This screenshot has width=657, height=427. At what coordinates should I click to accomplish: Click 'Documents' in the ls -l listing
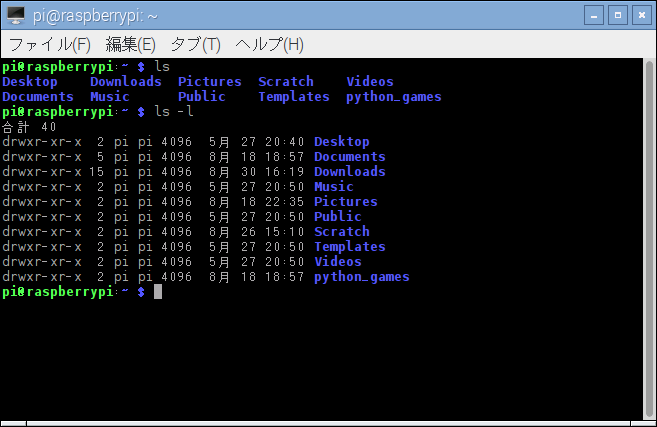pos(350,157)
